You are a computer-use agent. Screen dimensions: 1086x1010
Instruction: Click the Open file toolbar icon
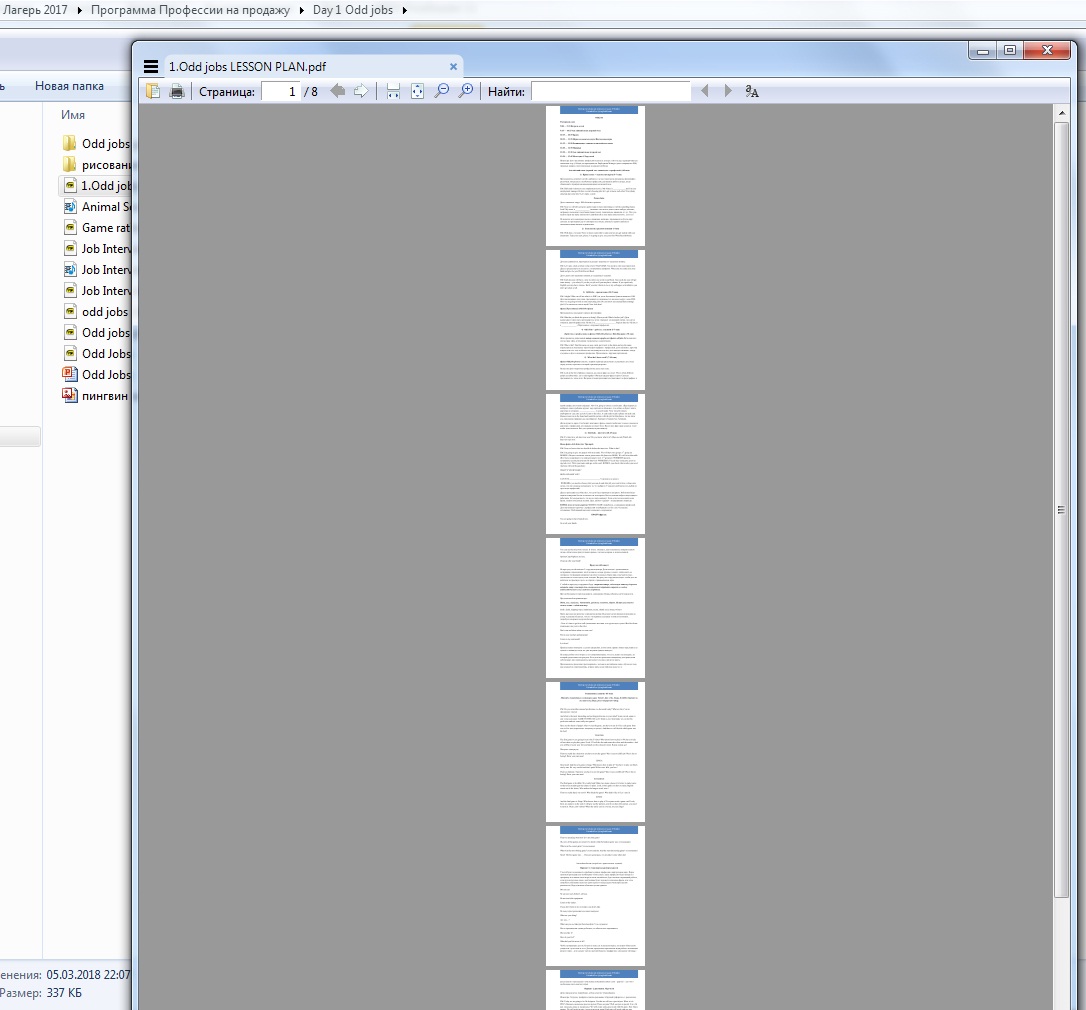pyautogui.click(x=153, y=91)
